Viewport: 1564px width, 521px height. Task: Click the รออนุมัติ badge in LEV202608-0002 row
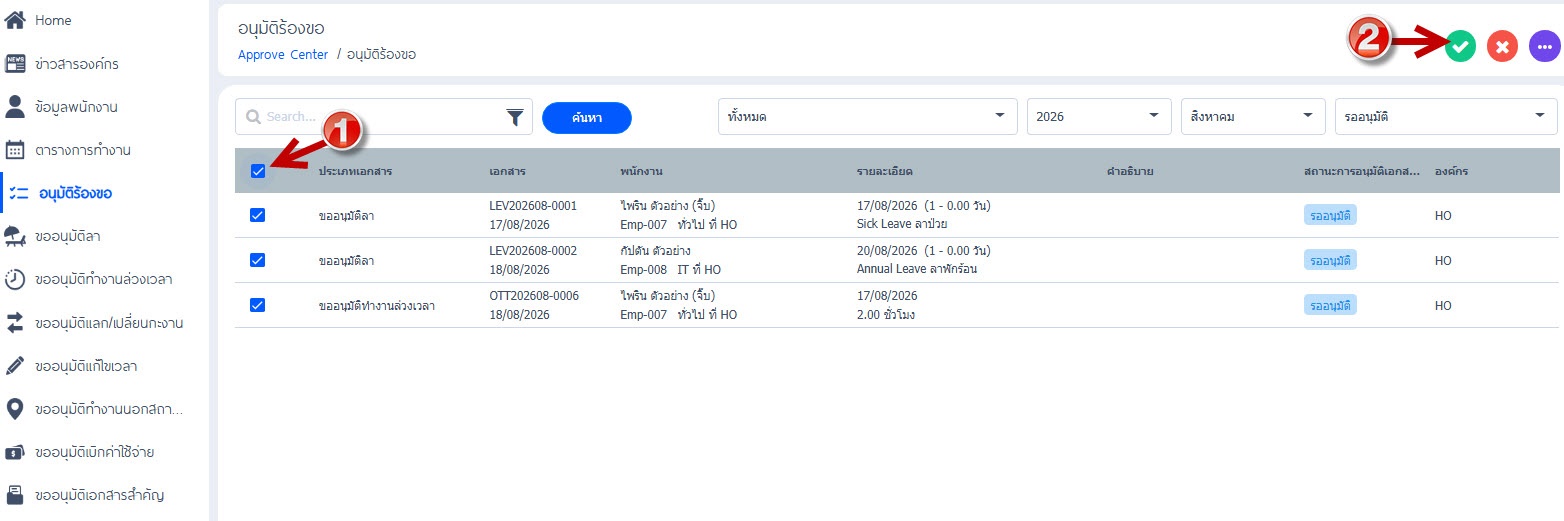[x=1330, y=260]
